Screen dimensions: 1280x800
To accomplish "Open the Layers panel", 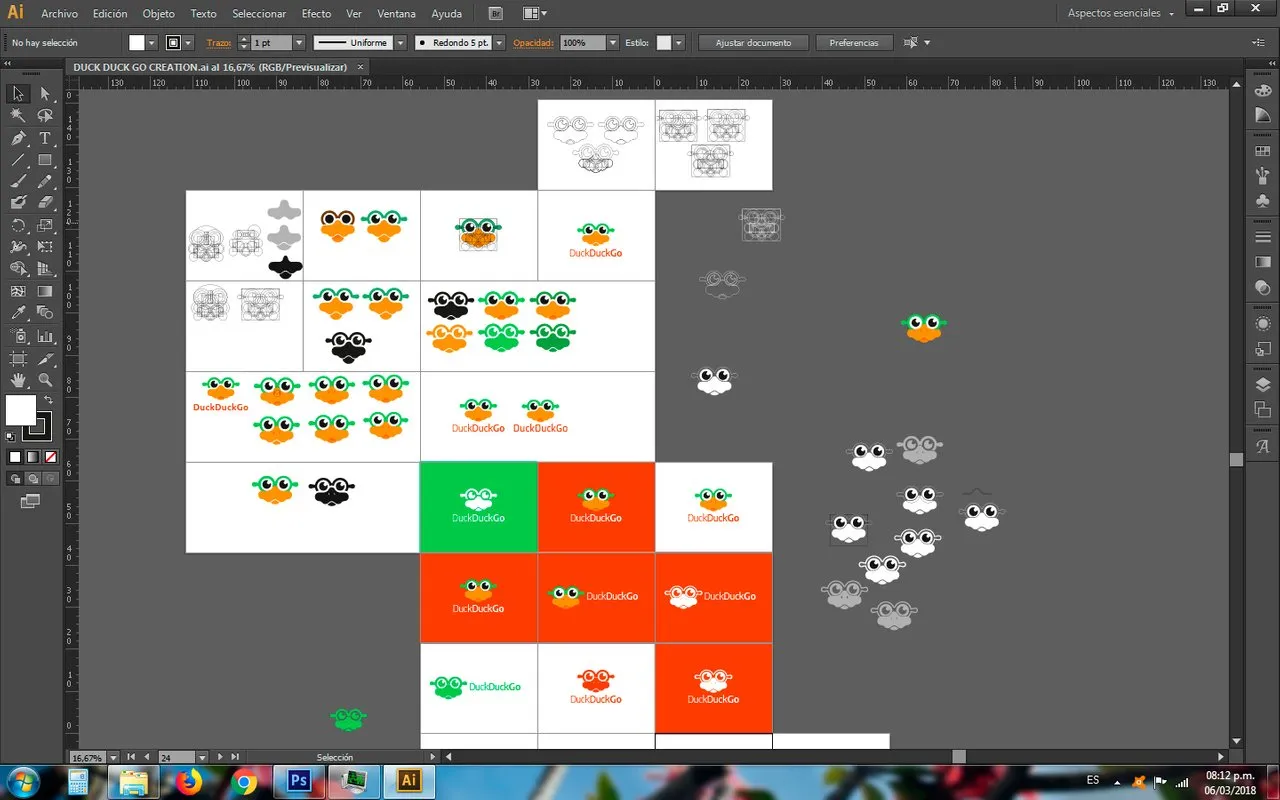I will [1262, 385].
